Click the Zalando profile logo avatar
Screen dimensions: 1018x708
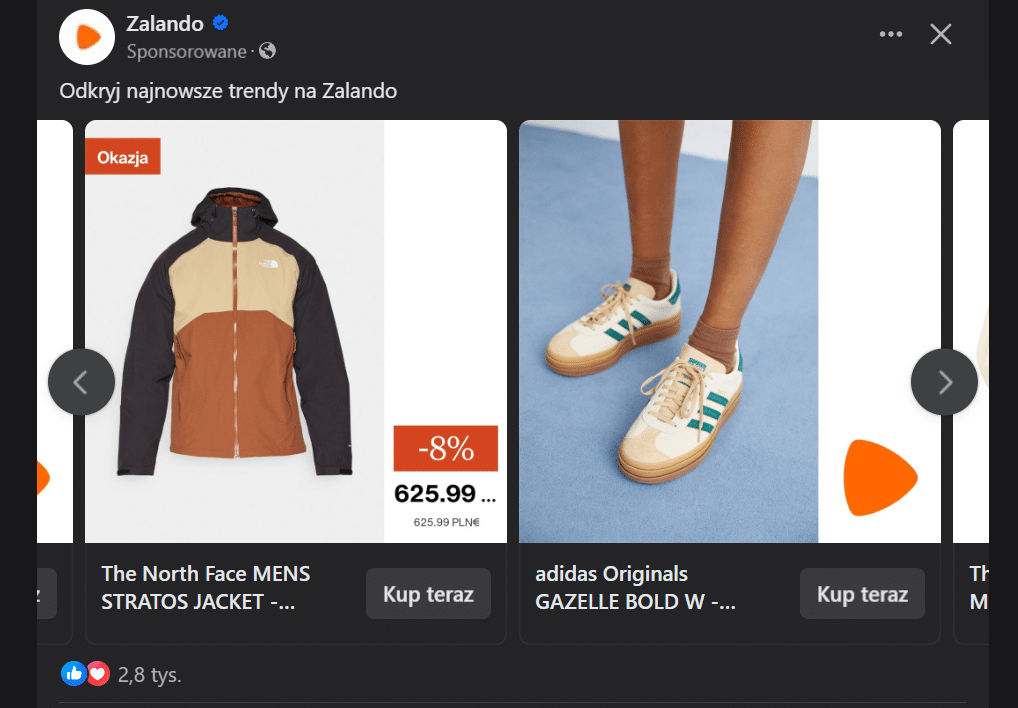(x=88, y=37)
